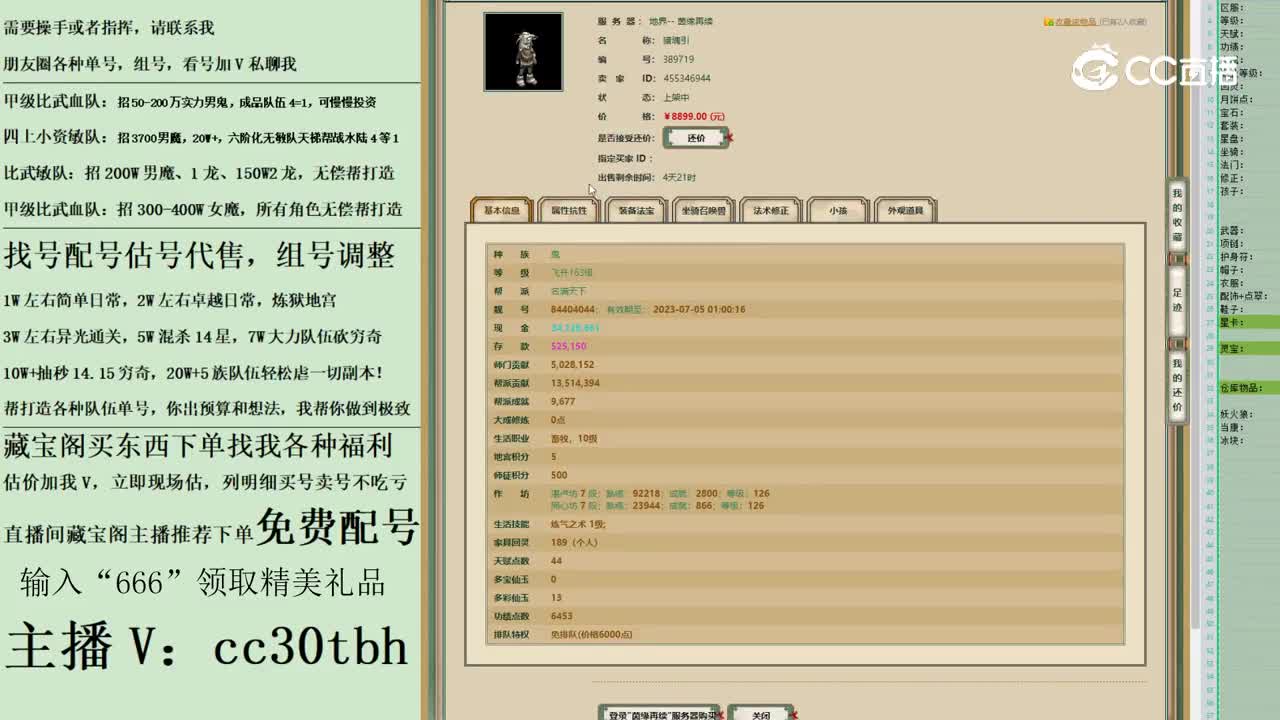The width and height of the screenshot is (1280, 720).
Task: Click the 状态 上架中 text
Action: [676, 97]
